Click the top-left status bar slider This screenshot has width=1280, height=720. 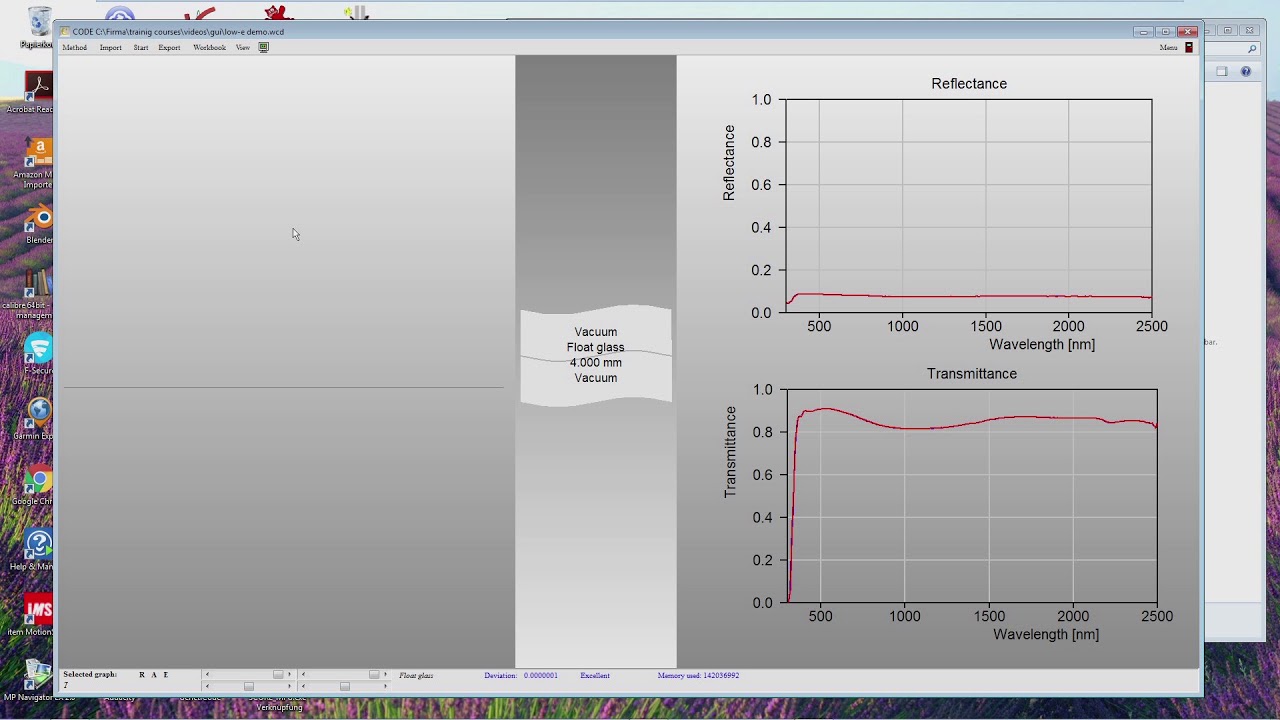point(247,675)
